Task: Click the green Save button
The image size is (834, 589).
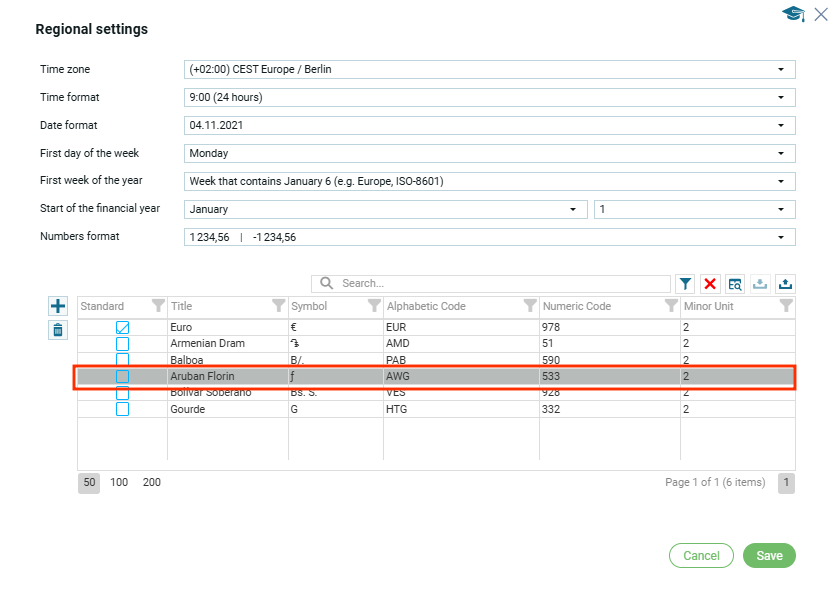Action: click(x=769, y=556)
